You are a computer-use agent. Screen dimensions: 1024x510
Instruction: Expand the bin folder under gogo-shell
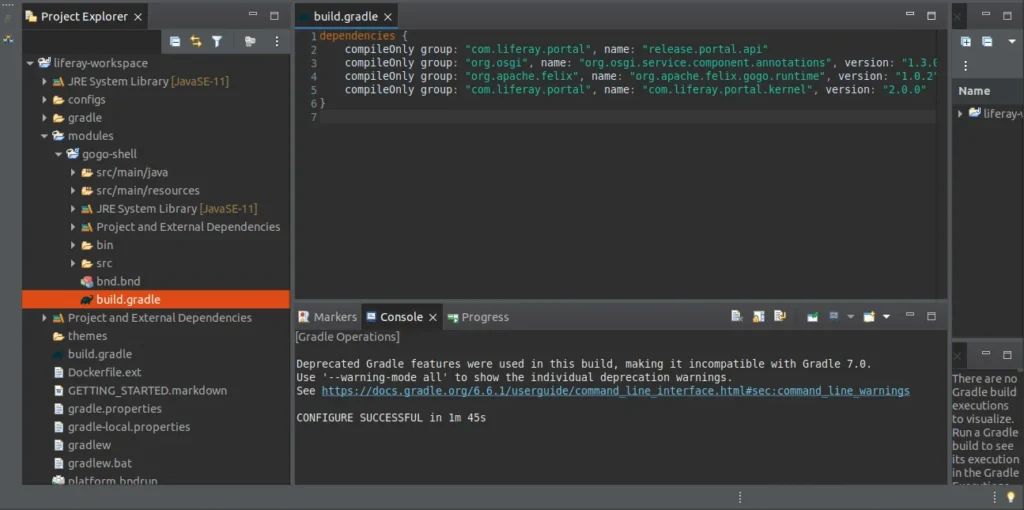[x=73, y=246]
